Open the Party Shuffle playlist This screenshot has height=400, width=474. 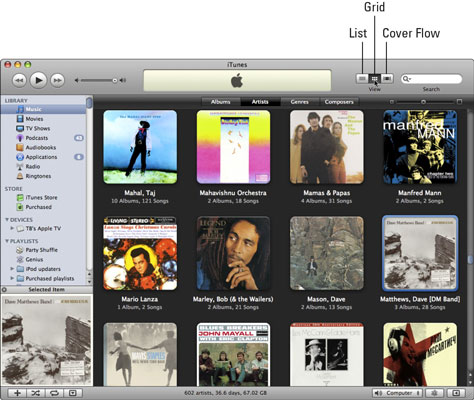(43, 250)
